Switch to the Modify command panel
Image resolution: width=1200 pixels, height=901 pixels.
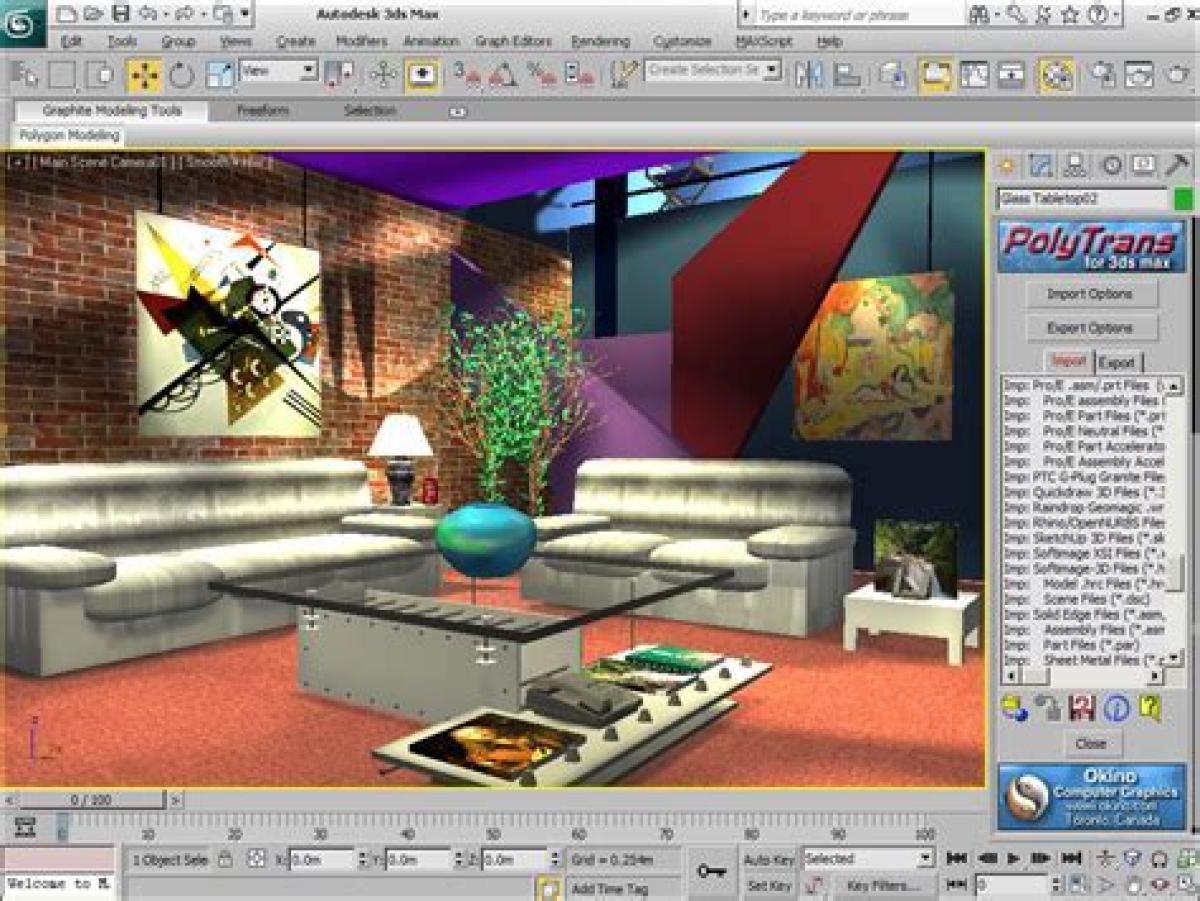pyautogui.click(x=1041, y=165)
